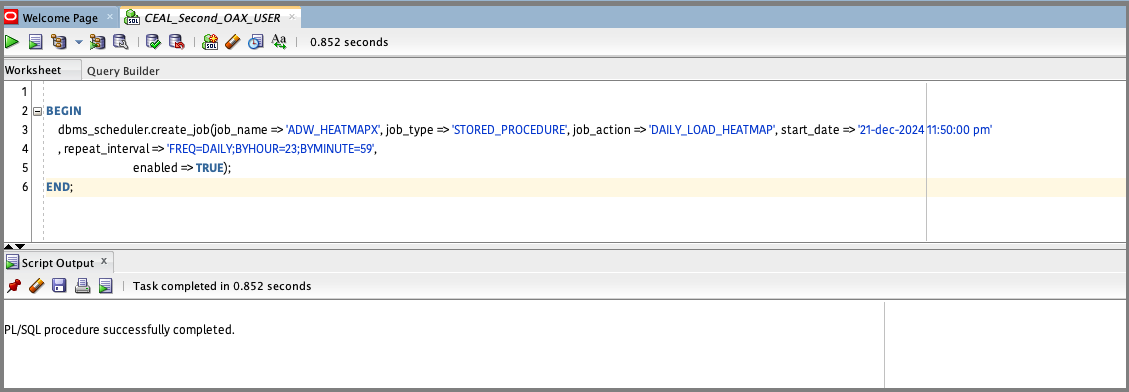Viewport: 1129px width, 392px height.
Task: Open the Explain Plan dropdown arrow
Action: [x=78, y=42]
